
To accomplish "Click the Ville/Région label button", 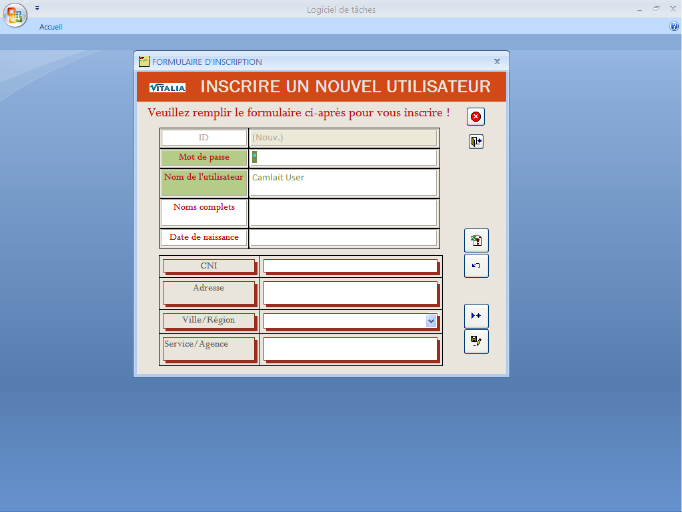I will [209, 320].
